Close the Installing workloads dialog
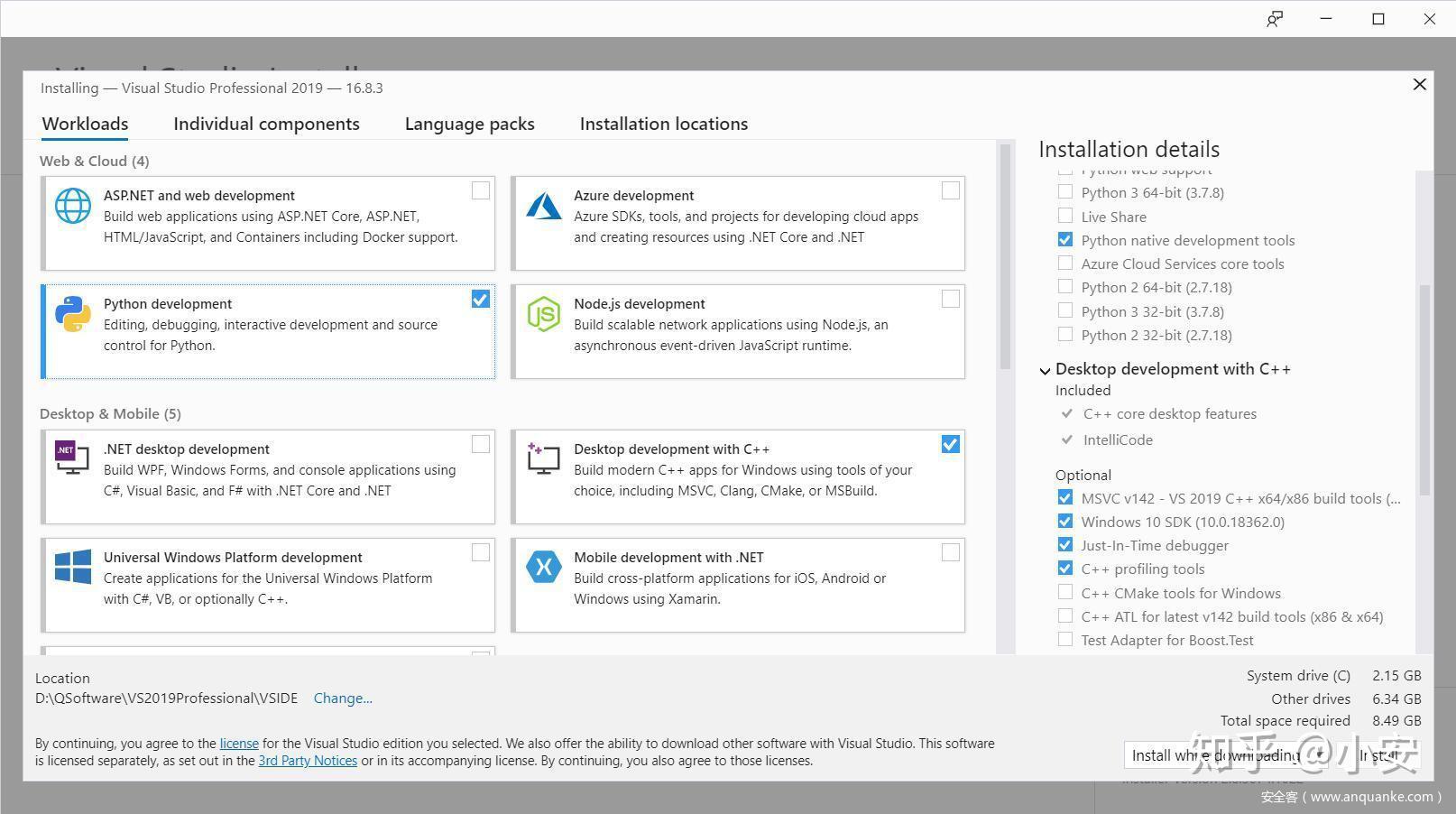 point(1419,84)
